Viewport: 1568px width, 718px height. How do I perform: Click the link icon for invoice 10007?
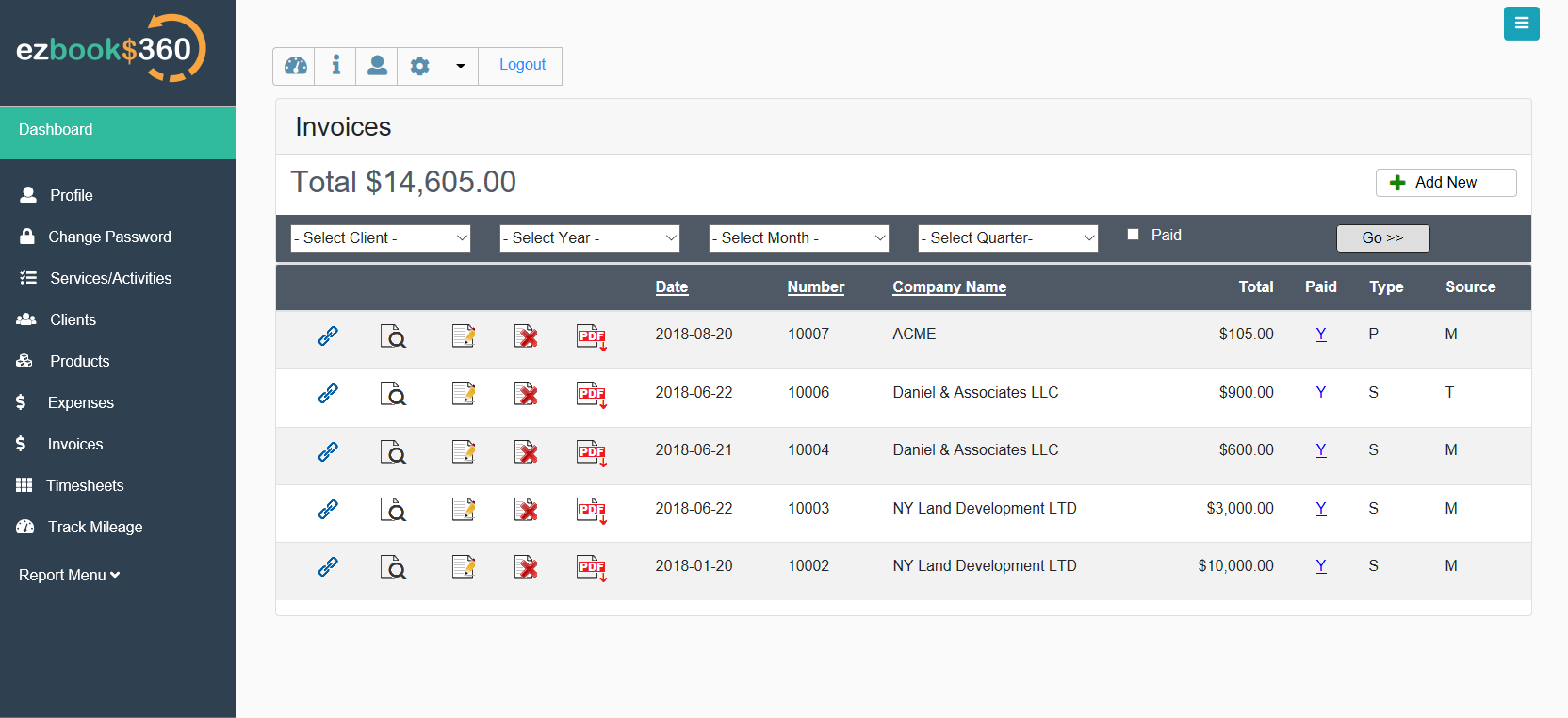point(328,335)
